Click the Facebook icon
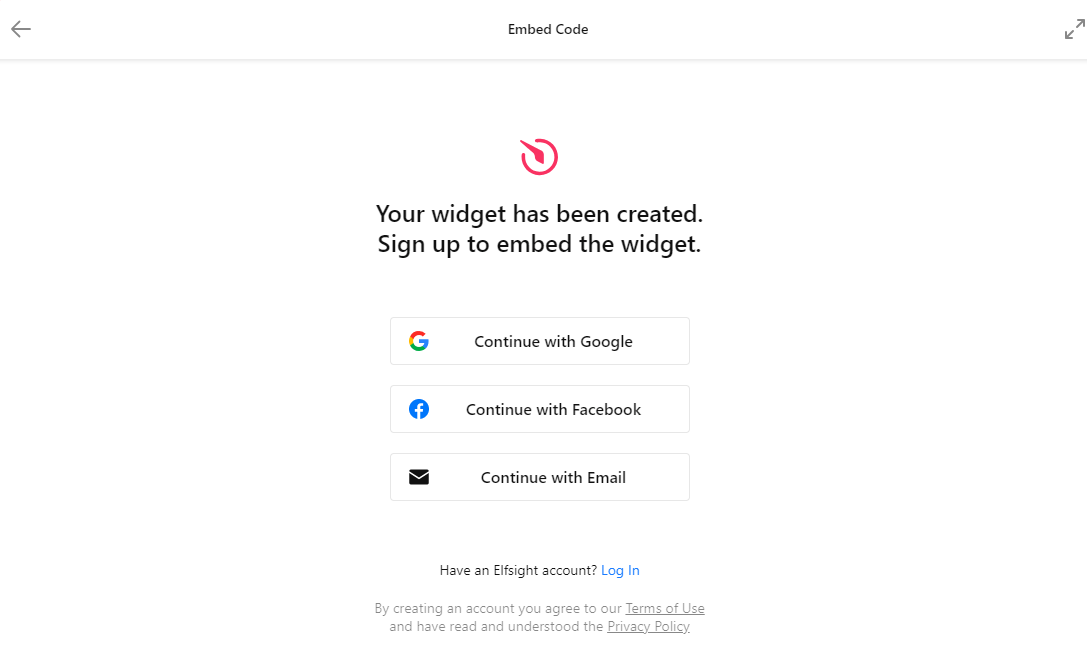Image resolution: width=1087 pixels, height=652 pixels. click(x=419, y=409)
